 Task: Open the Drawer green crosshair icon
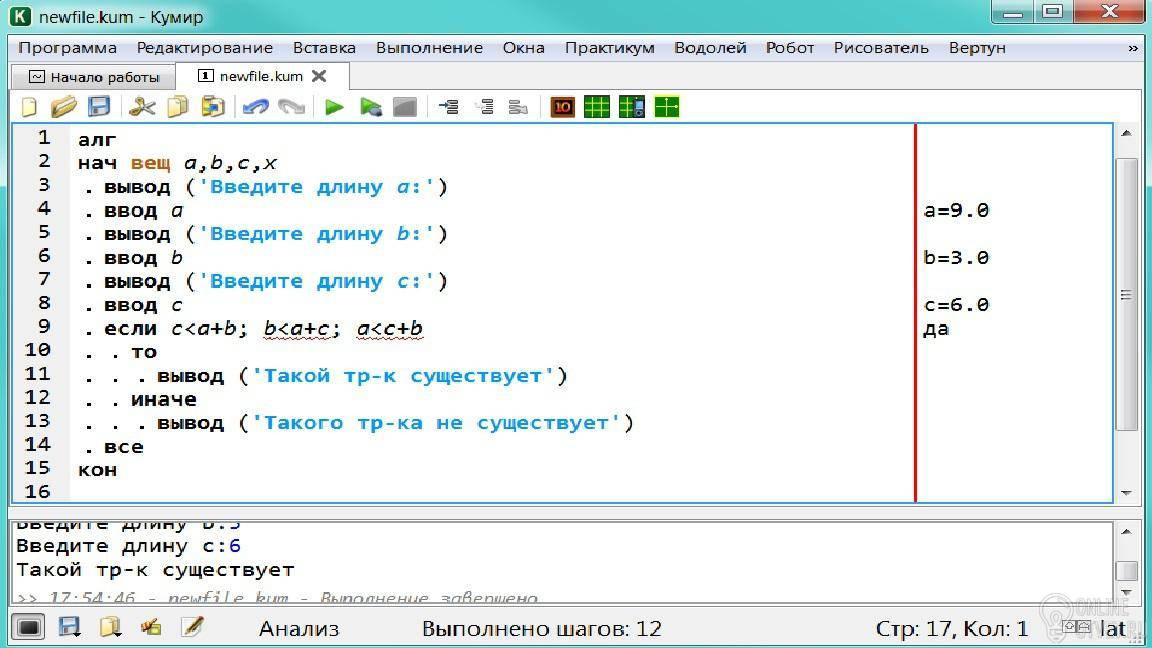coord(667,107)
